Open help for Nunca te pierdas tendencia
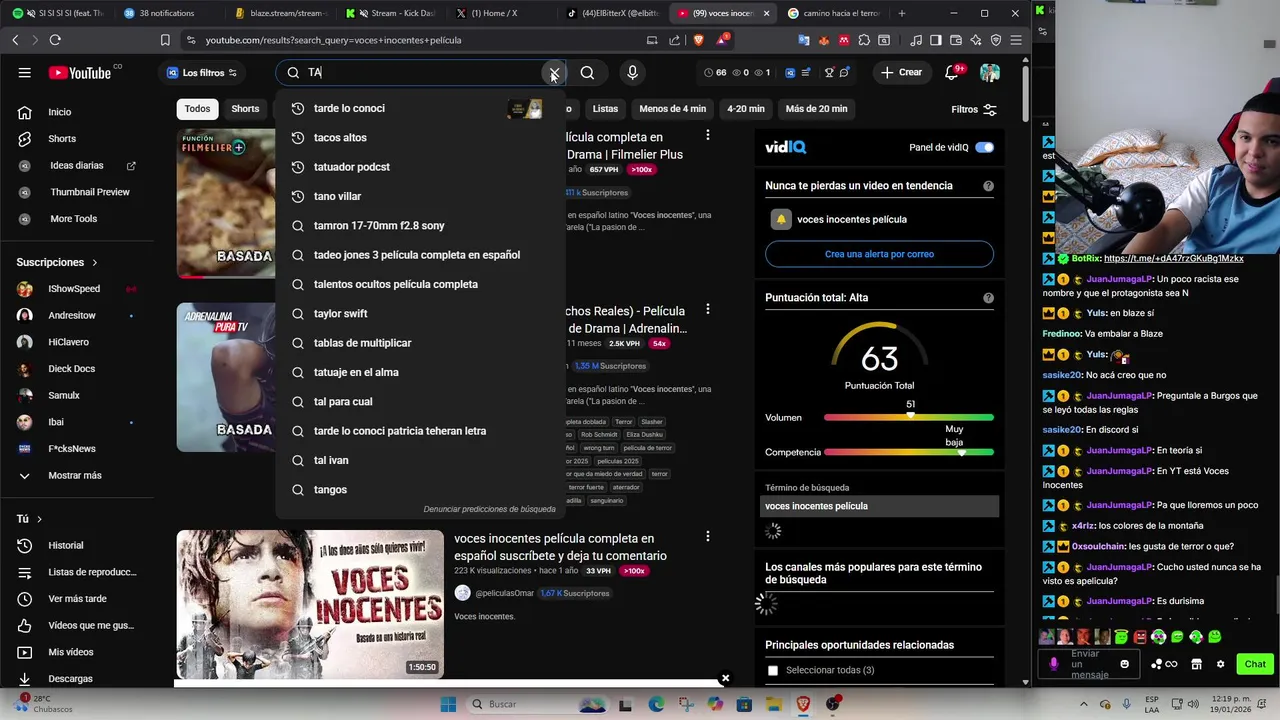 988,186
